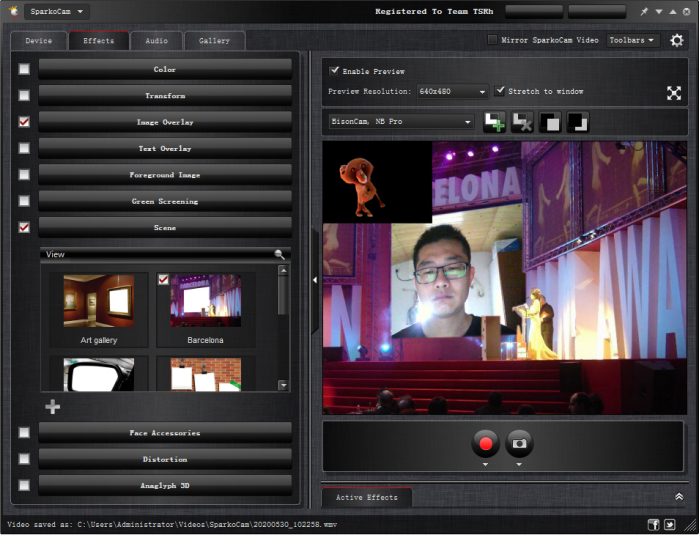Select the Active Effects tab
Screen dimensions: 699x535
366,497
